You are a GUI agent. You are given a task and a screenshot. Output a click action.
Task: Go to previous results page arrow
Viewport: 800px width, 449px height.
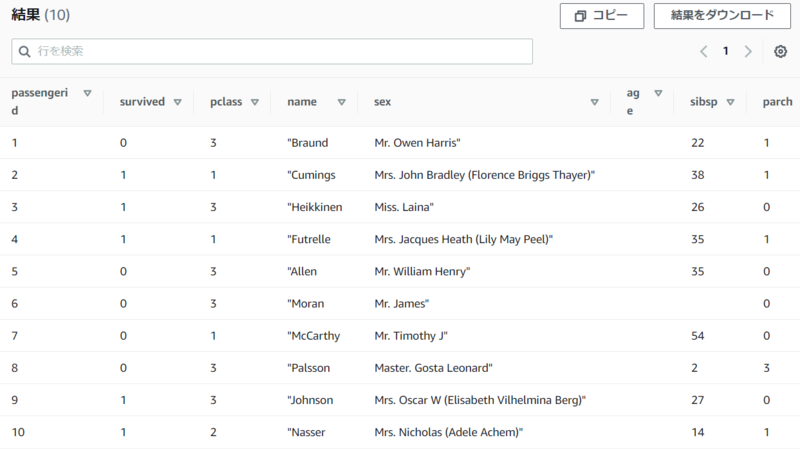point(704,51)
